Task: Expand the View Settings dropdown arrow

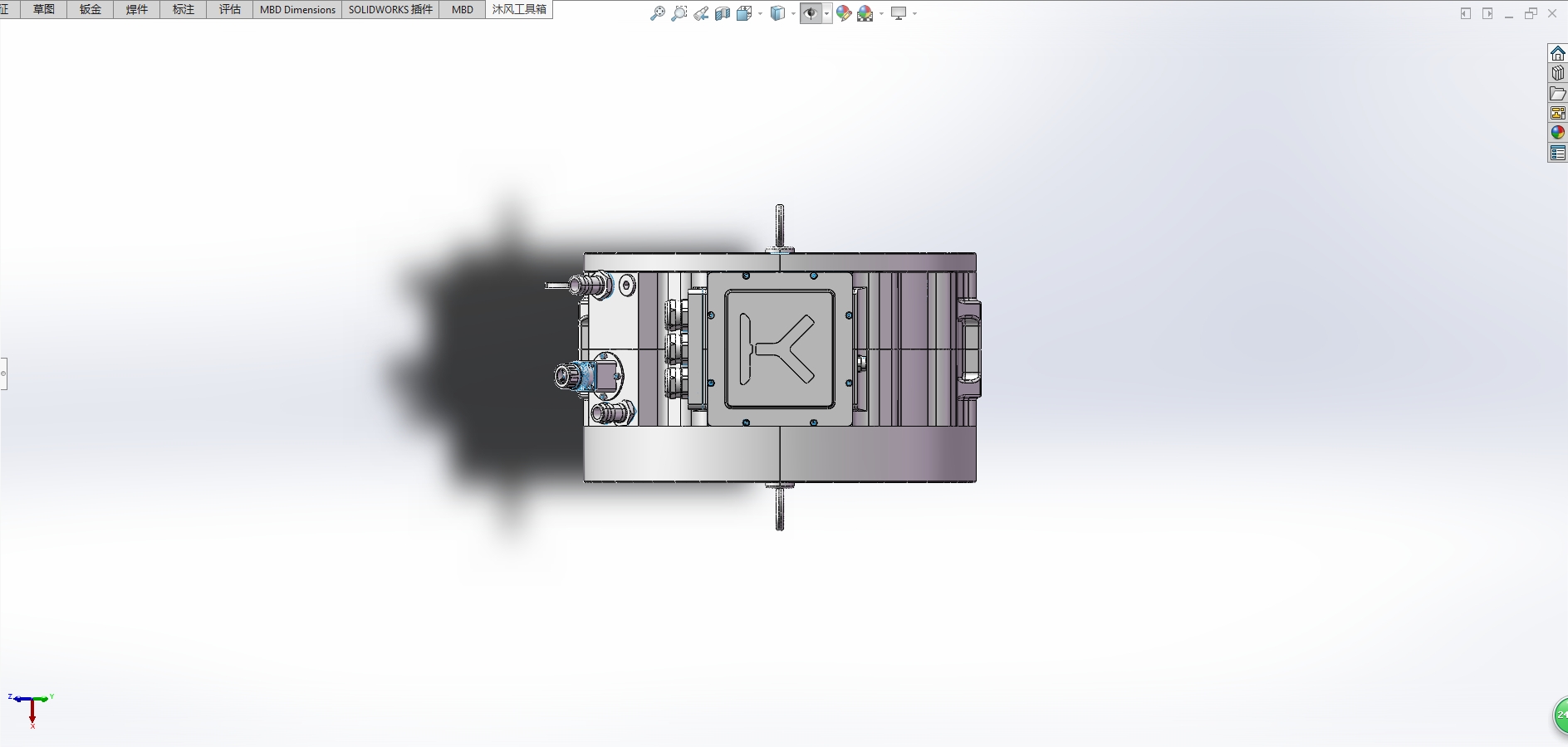Action: [x=914, y=13]
